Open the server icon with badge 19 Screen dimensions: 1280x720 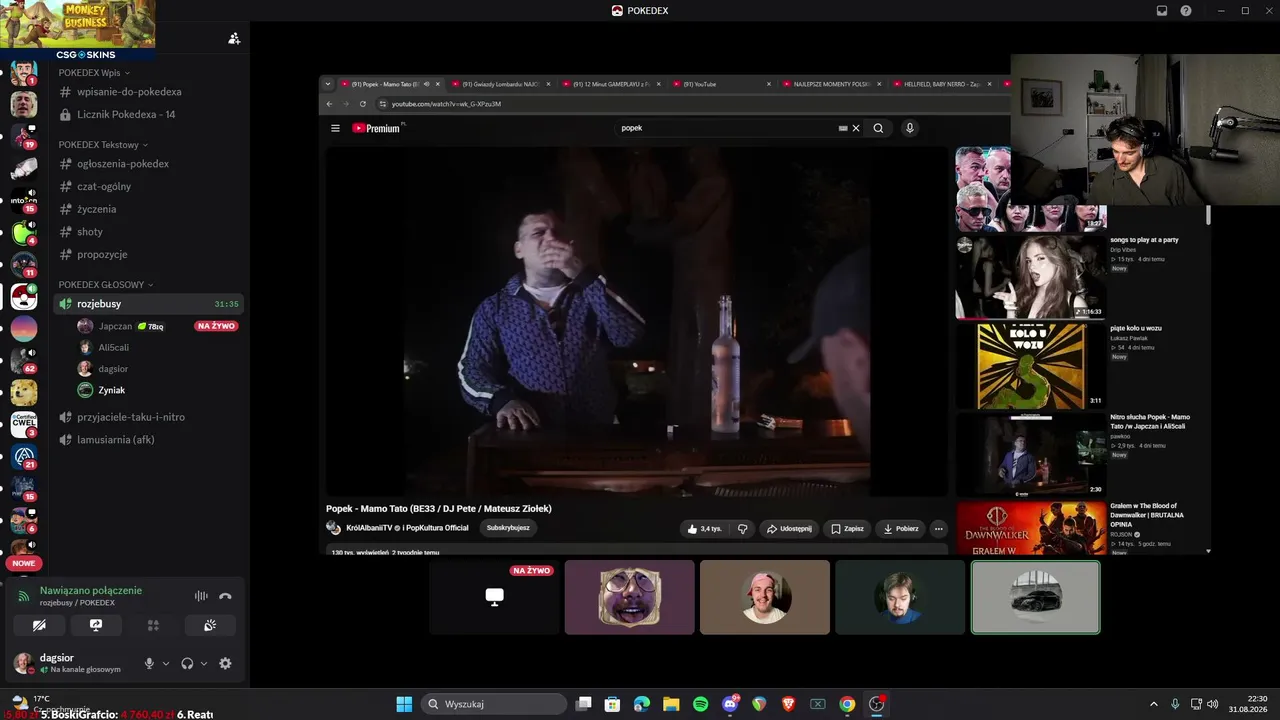[24, 136]
